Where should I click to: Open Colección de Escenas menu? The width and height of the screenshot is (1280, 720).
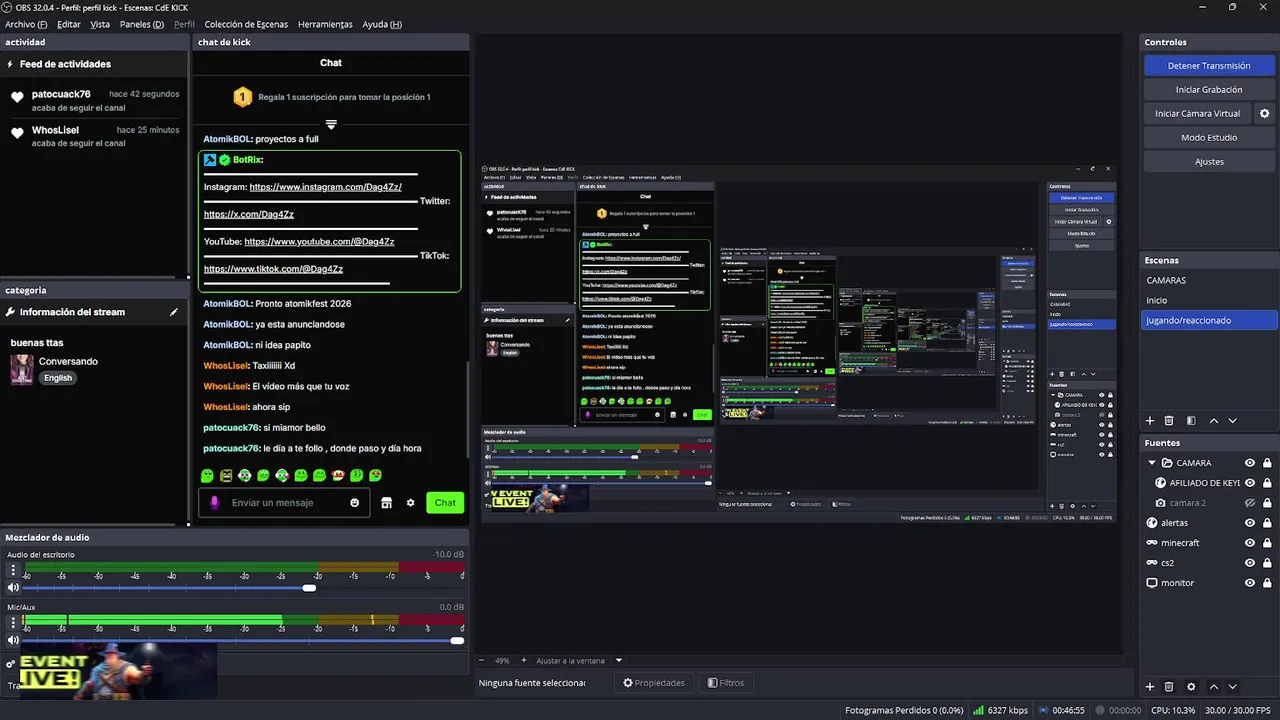pos(246,24)
